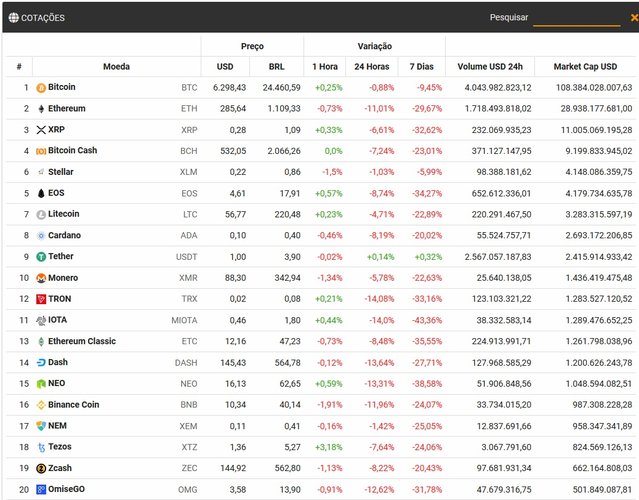Click Tether 24-hour change +0,14%
The image size is (639, 500).
[380, 257]
